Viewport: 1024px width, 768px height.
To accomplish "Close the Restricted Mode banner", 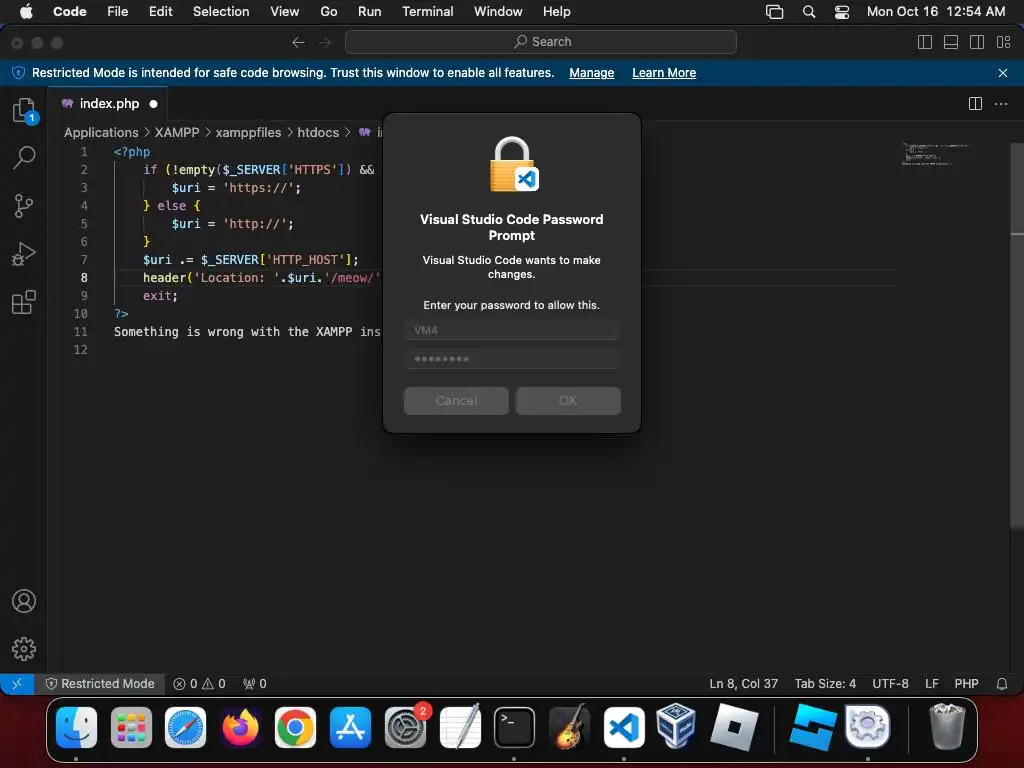I will (1003, 73).
